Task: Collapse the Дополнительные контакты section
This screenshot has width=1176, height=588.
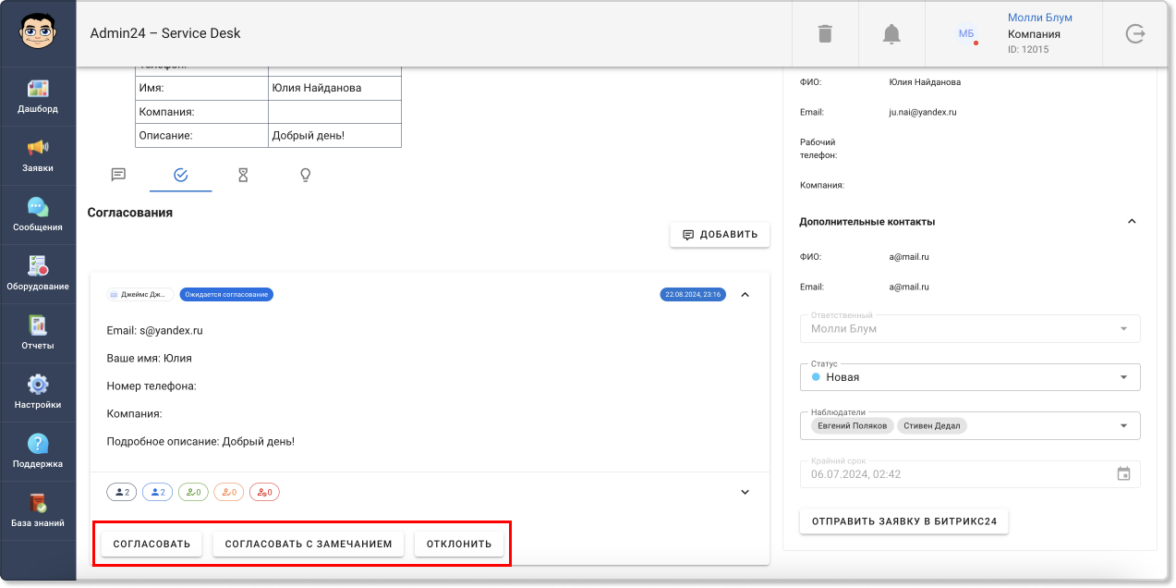Action: tap(1131, 221)
